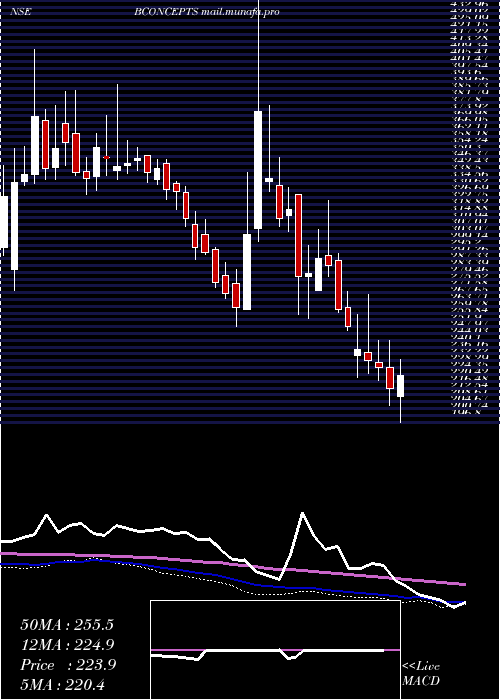Click the 12MA : 224.9 value

[x=67, y=645]
